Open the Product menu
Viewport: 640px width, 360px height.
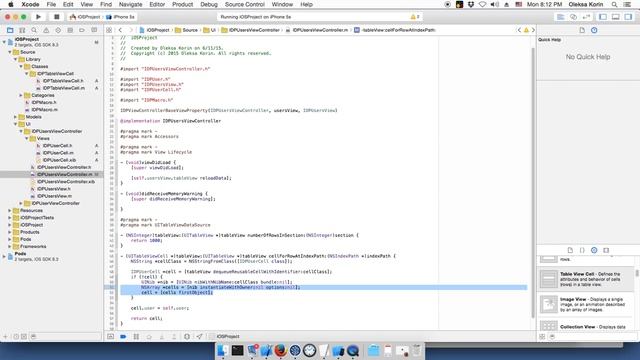[x=182, y=4]
